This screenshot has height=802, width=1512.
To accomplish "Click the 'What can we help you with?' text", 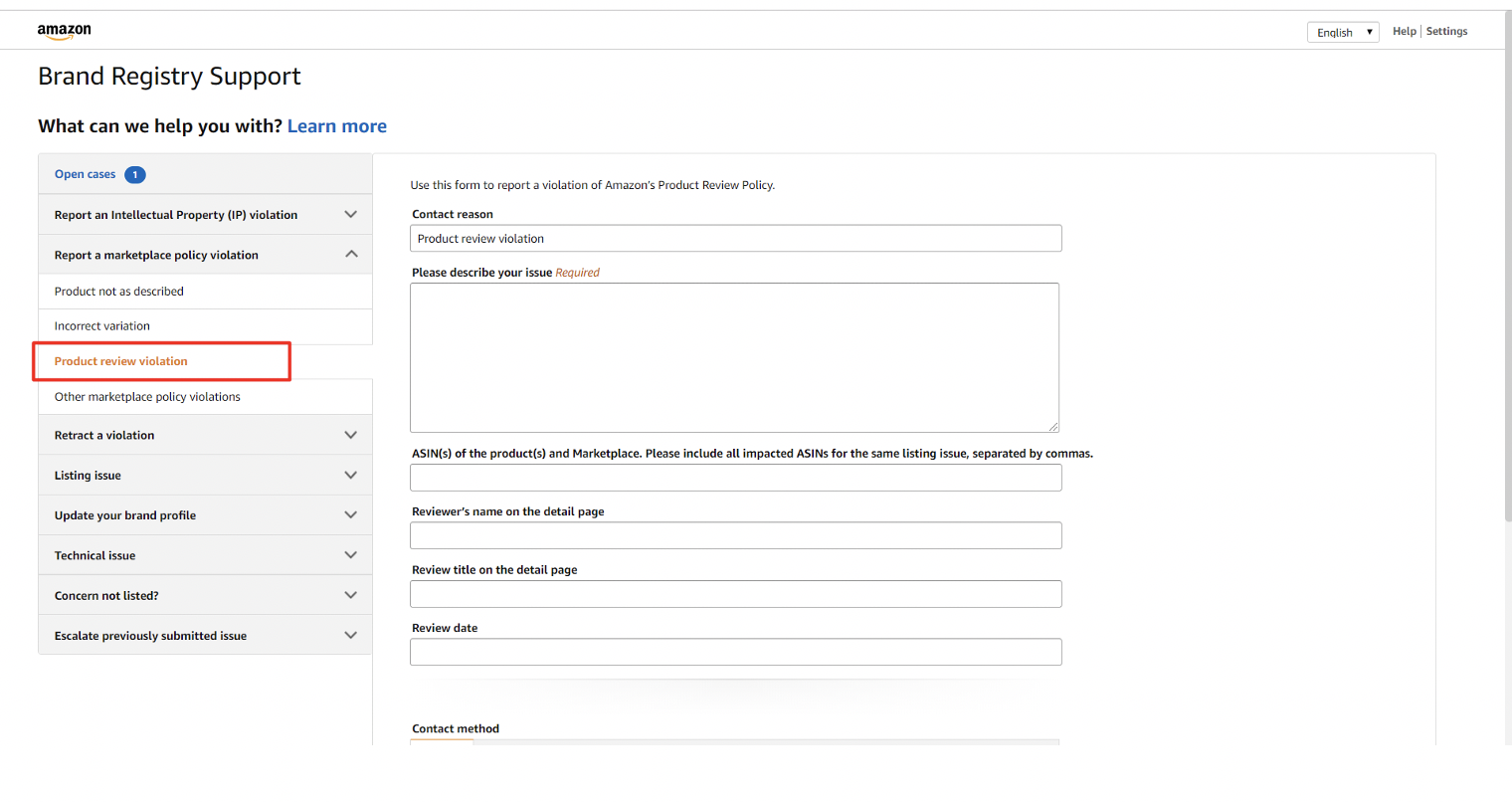I will coord(160,126).
